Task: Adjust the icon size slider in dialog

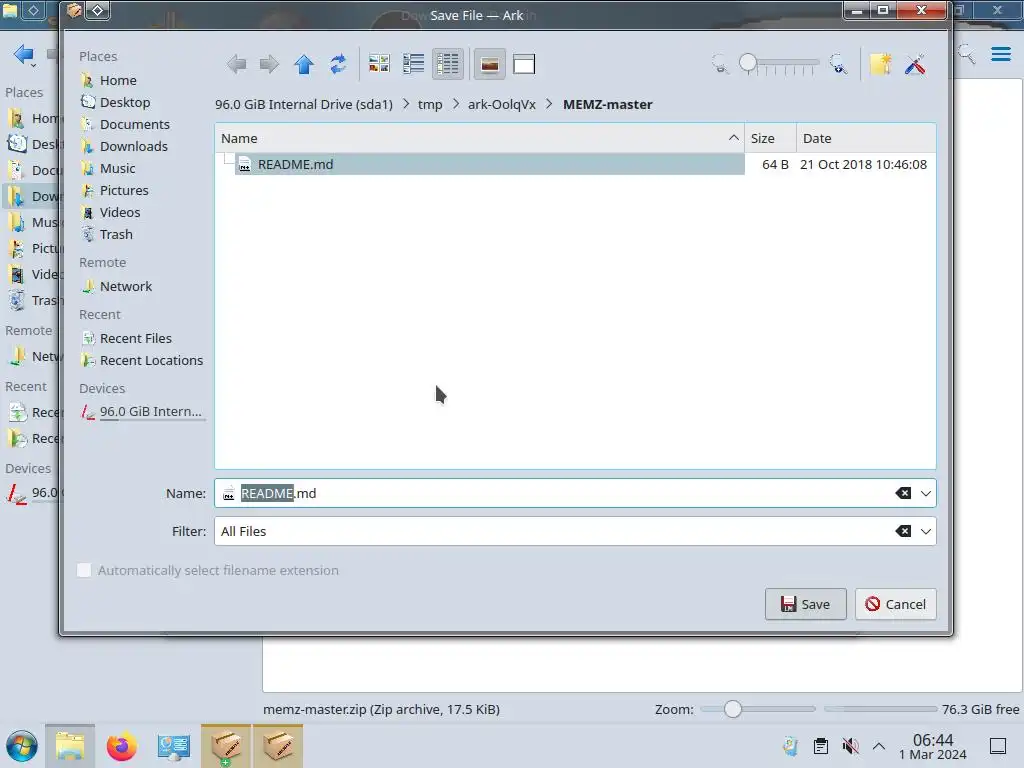Action: pyautogui.click(x=778, y=63)
